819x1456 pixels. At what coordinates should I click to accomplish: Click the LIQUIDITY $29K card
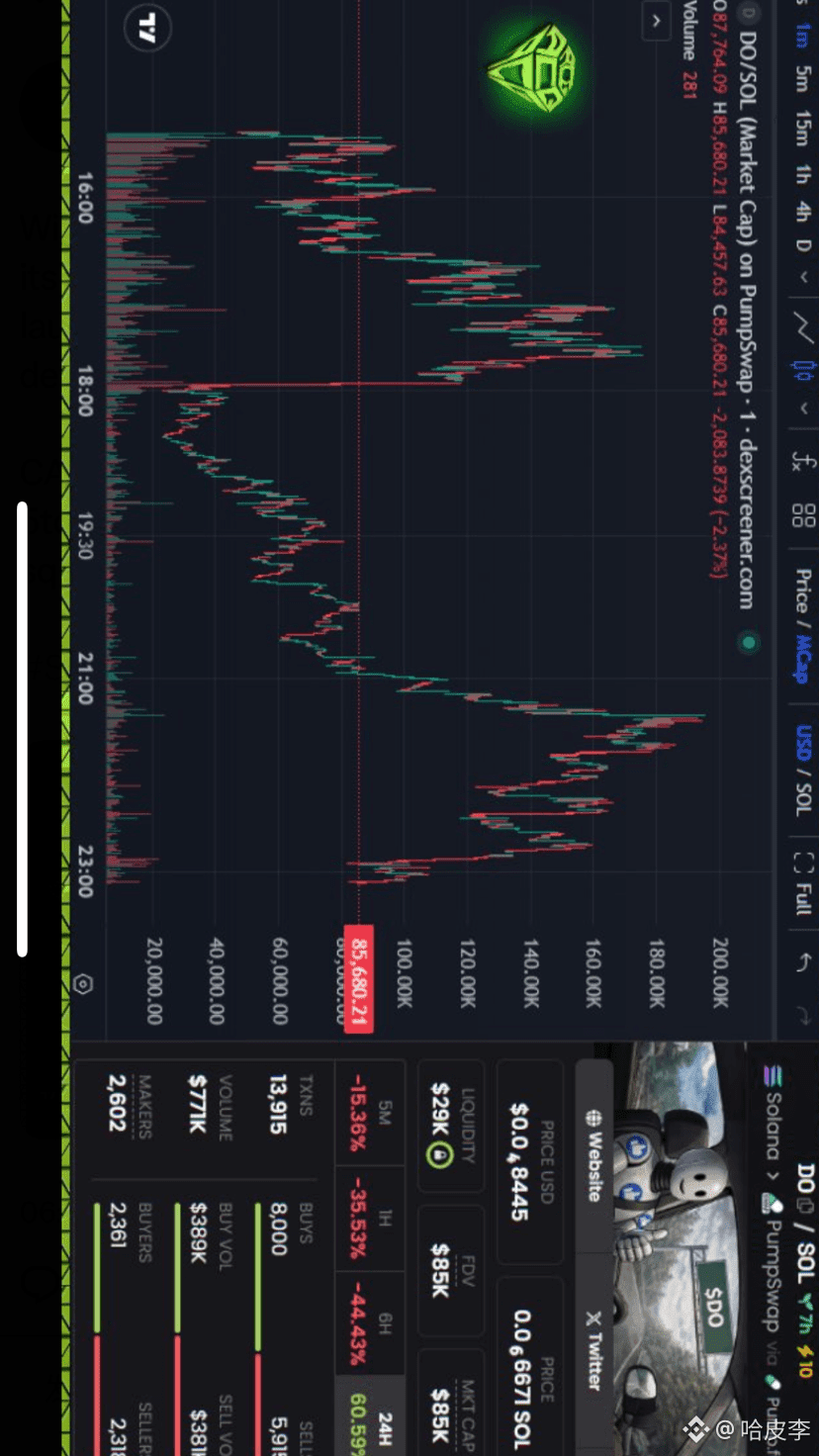[451, 1125]
